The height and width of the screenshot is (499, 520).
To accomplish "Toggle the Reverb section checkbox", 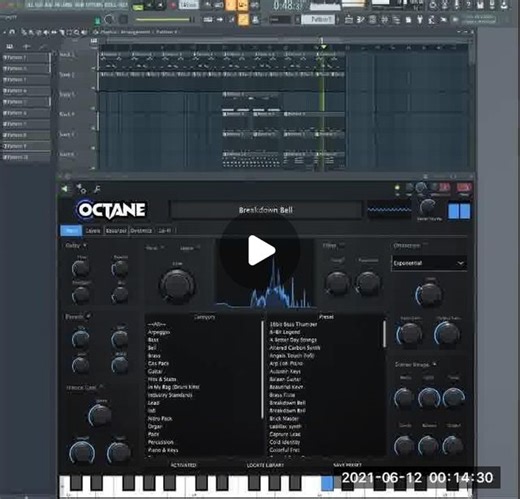I will (x=89, y=316).
